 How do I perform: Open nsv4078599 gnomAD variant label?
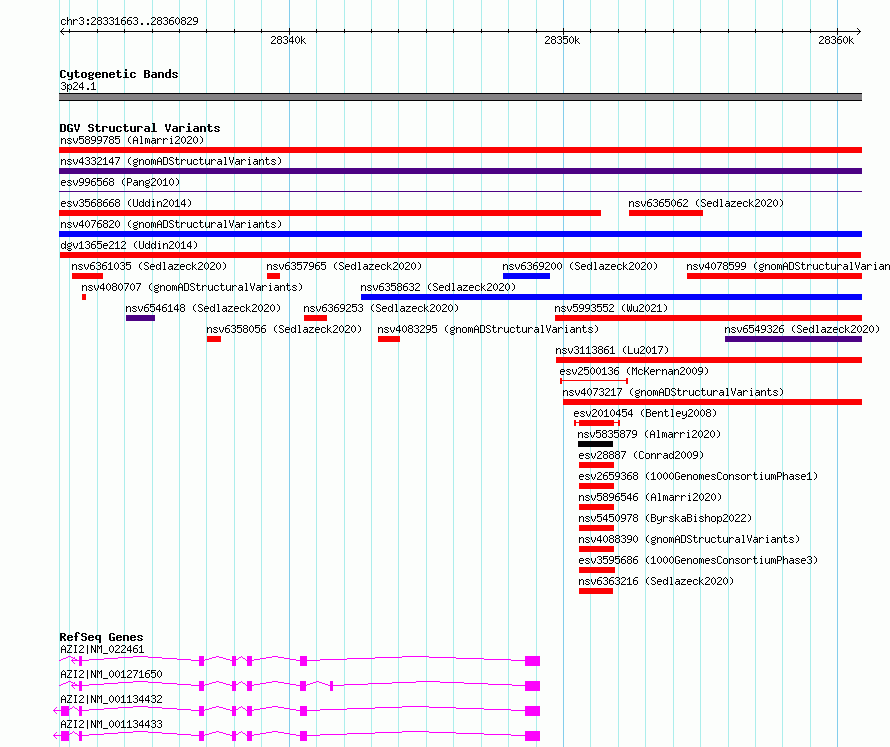coord(788,266)
